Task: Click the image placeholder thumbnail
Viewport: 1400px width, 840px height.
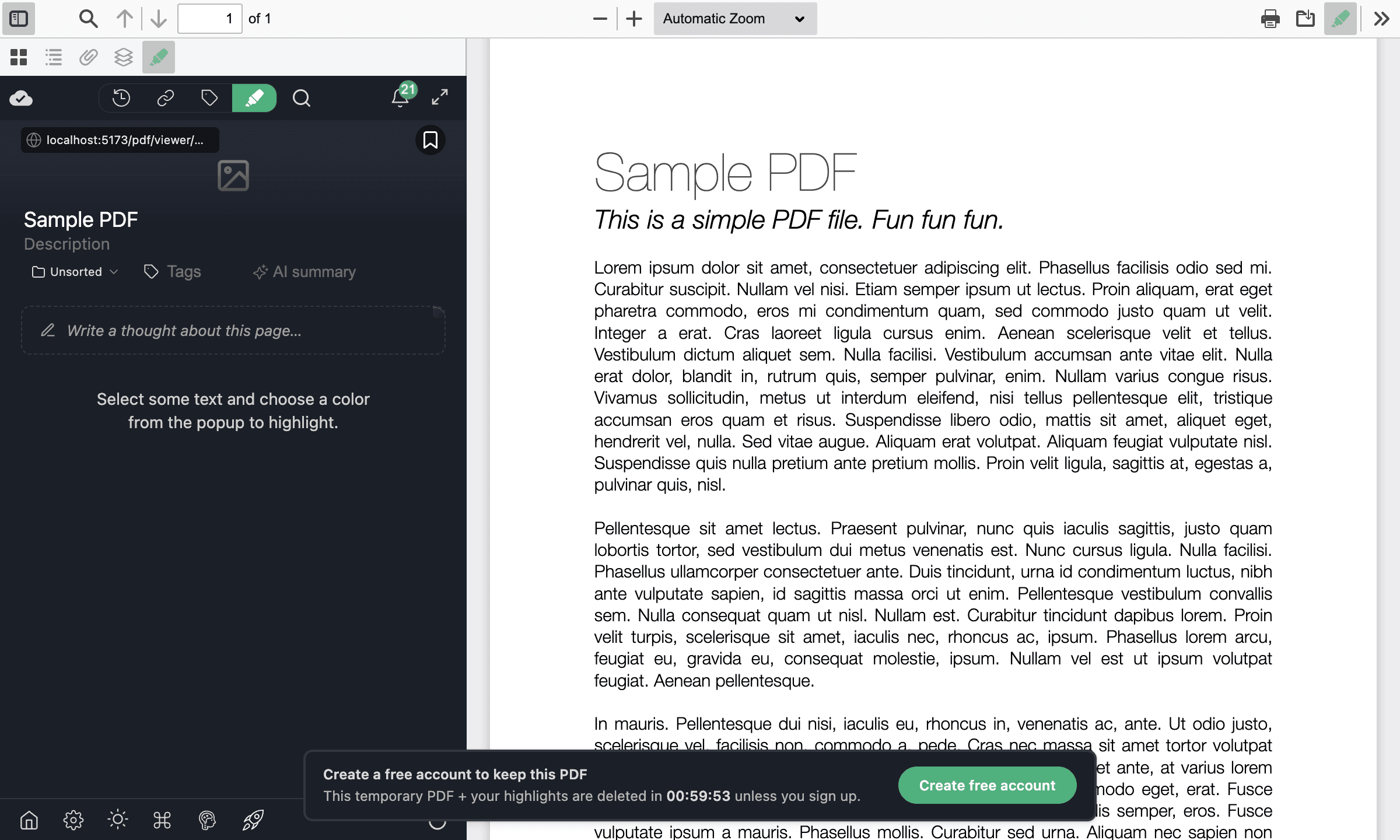Action: click(x=233, y=175)
